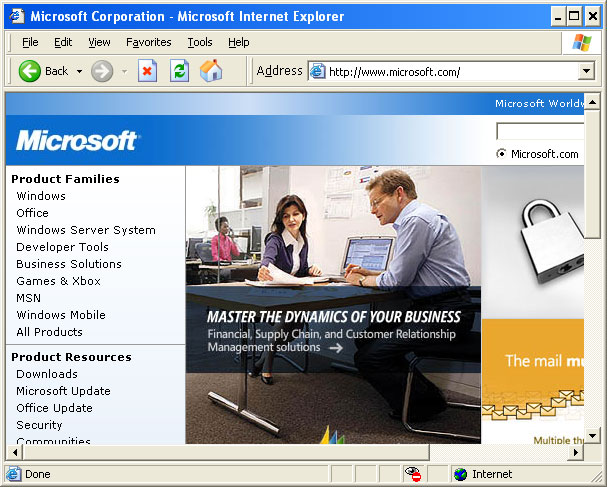Click the green Back arrow button
607x487 pixels.
pos(29,71)
